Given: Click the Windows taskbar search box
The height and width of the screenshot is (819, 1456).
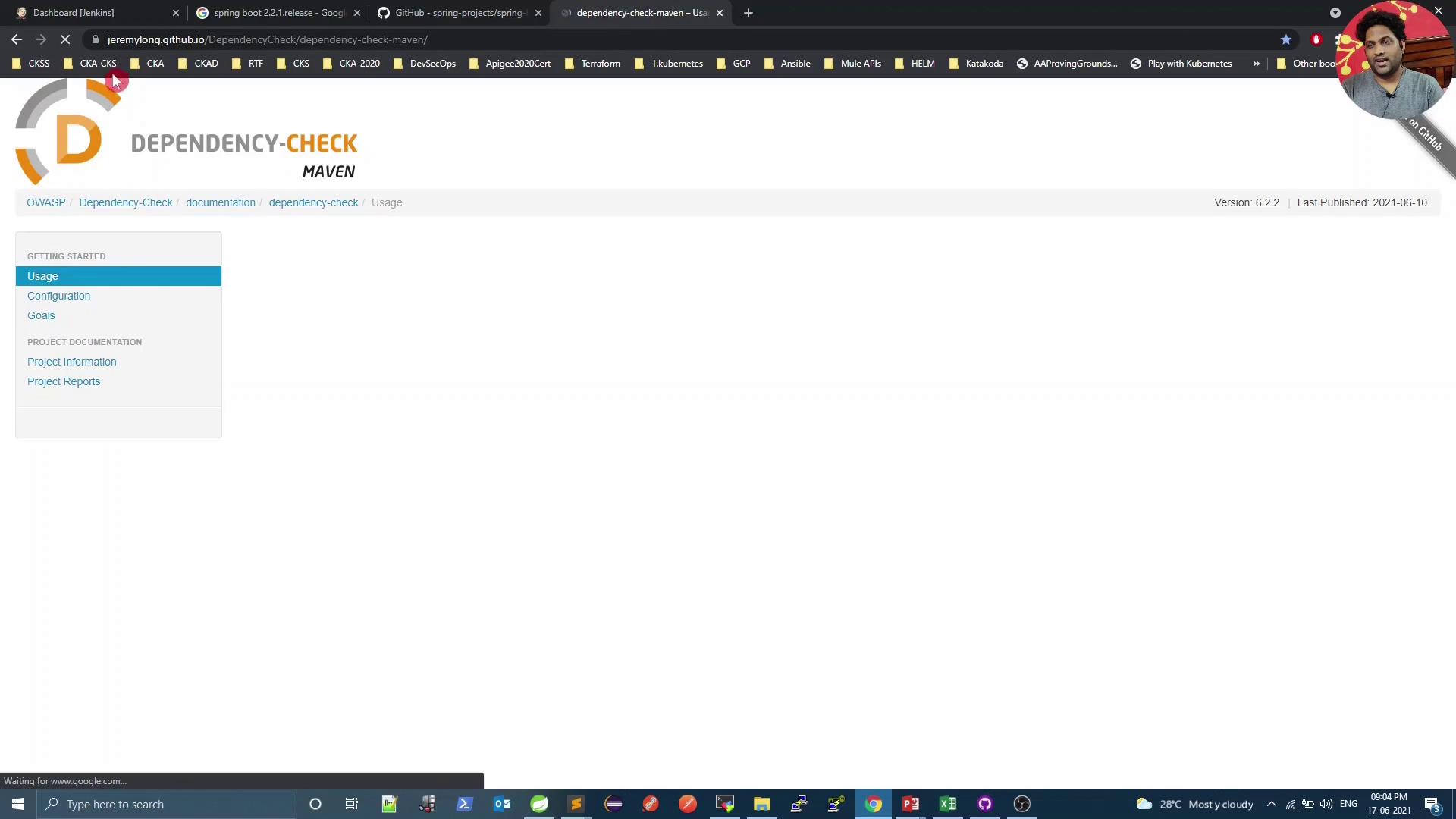Looking at the screenshot, I should (x=167, y=804).
